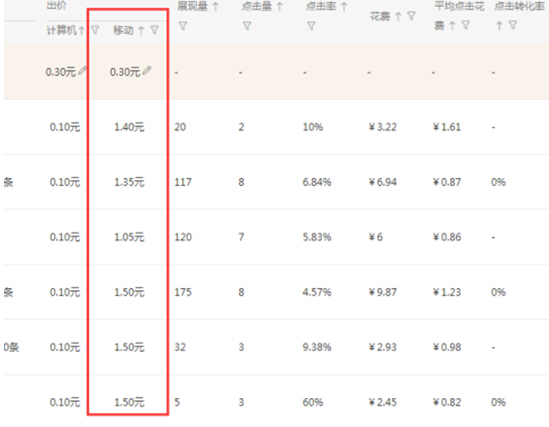549x427 pixels.
Task: Sort by 展现量 arrow
Action: pyautogui.click(x=216, y=6)
